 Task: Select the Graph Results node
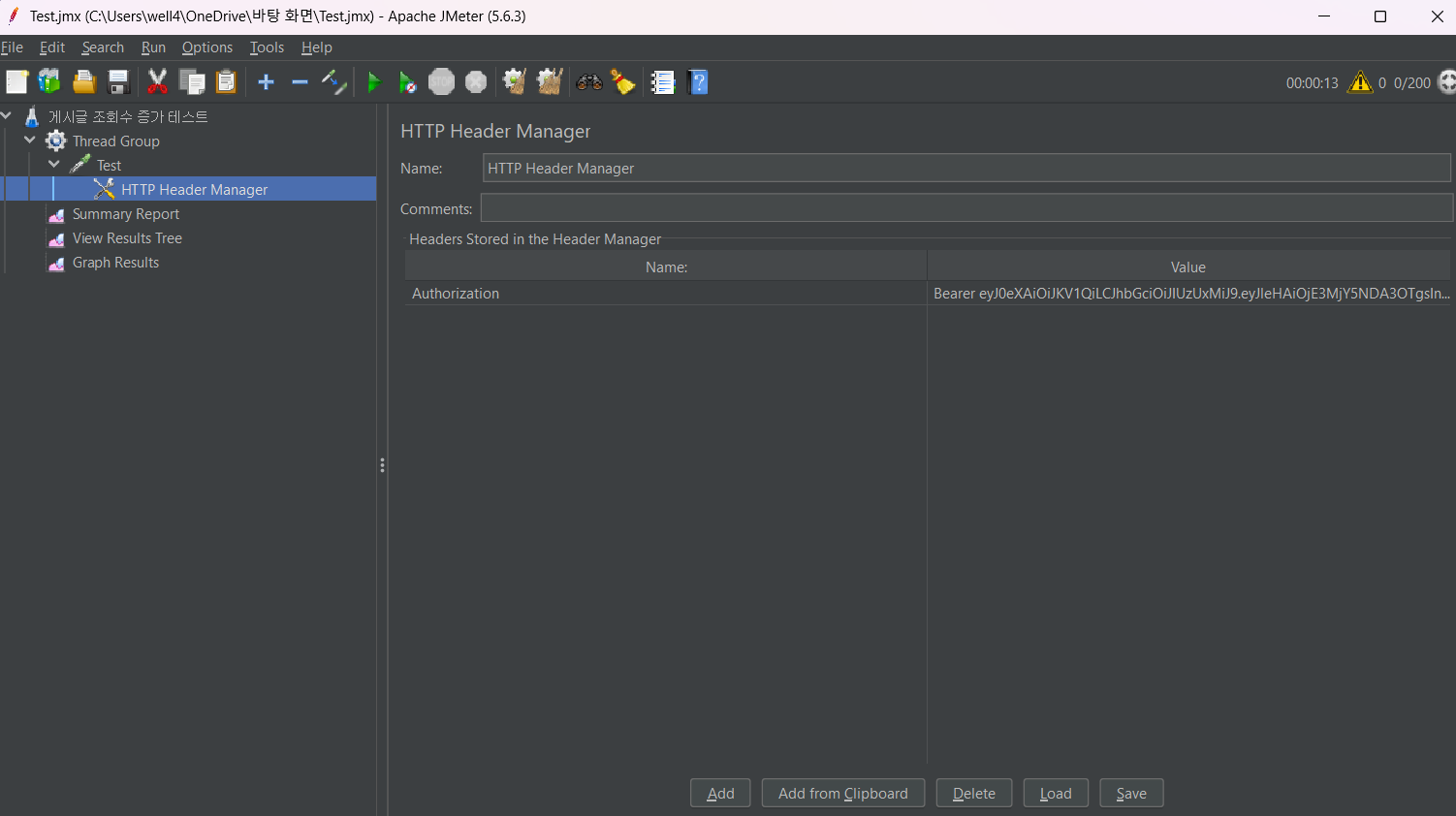point(115,263)
